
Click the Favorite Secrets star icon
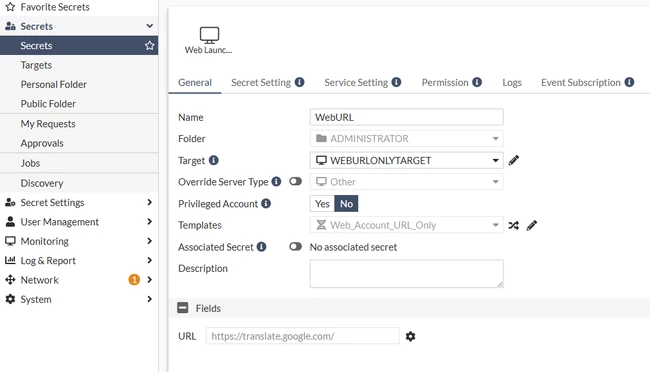coord(10,7)
